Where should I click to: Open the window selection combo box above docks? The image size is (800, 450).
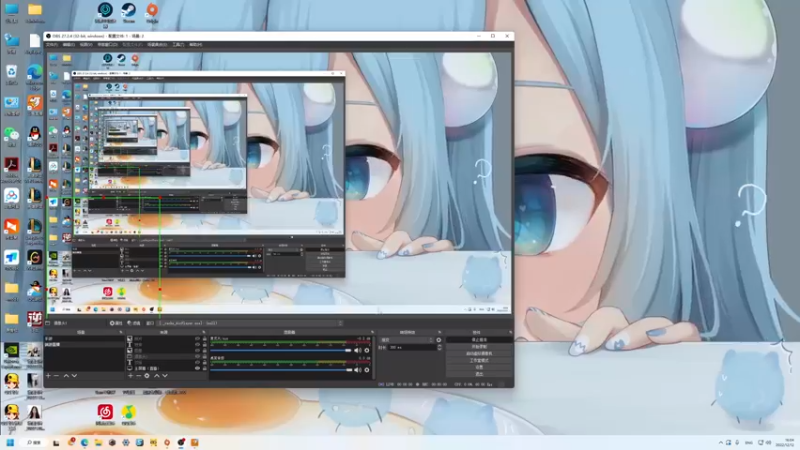click(x=250, y=323)
